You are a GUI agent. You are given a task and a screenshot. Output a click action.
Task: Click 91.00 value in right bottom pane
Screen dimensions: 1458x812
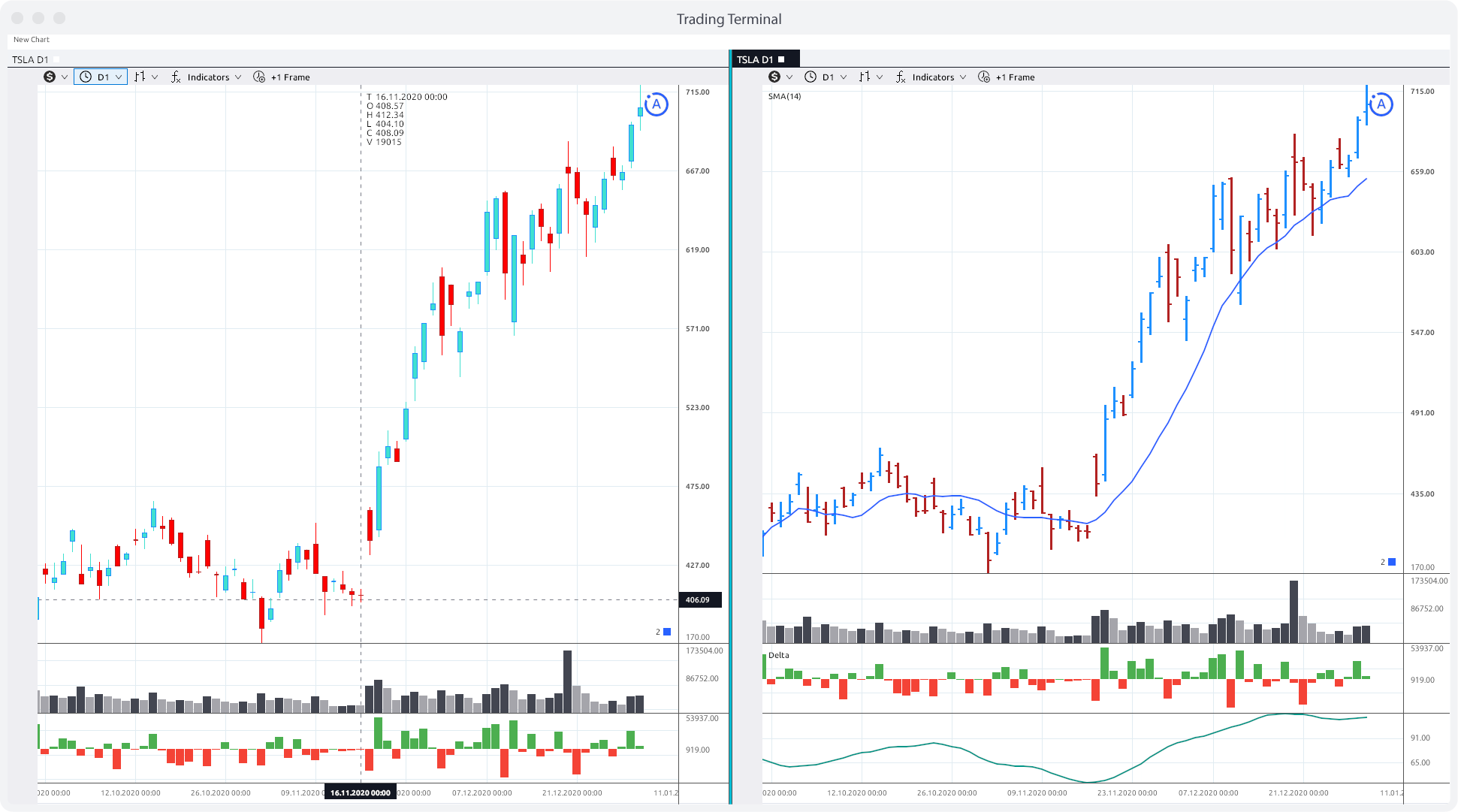[1420, 738]
